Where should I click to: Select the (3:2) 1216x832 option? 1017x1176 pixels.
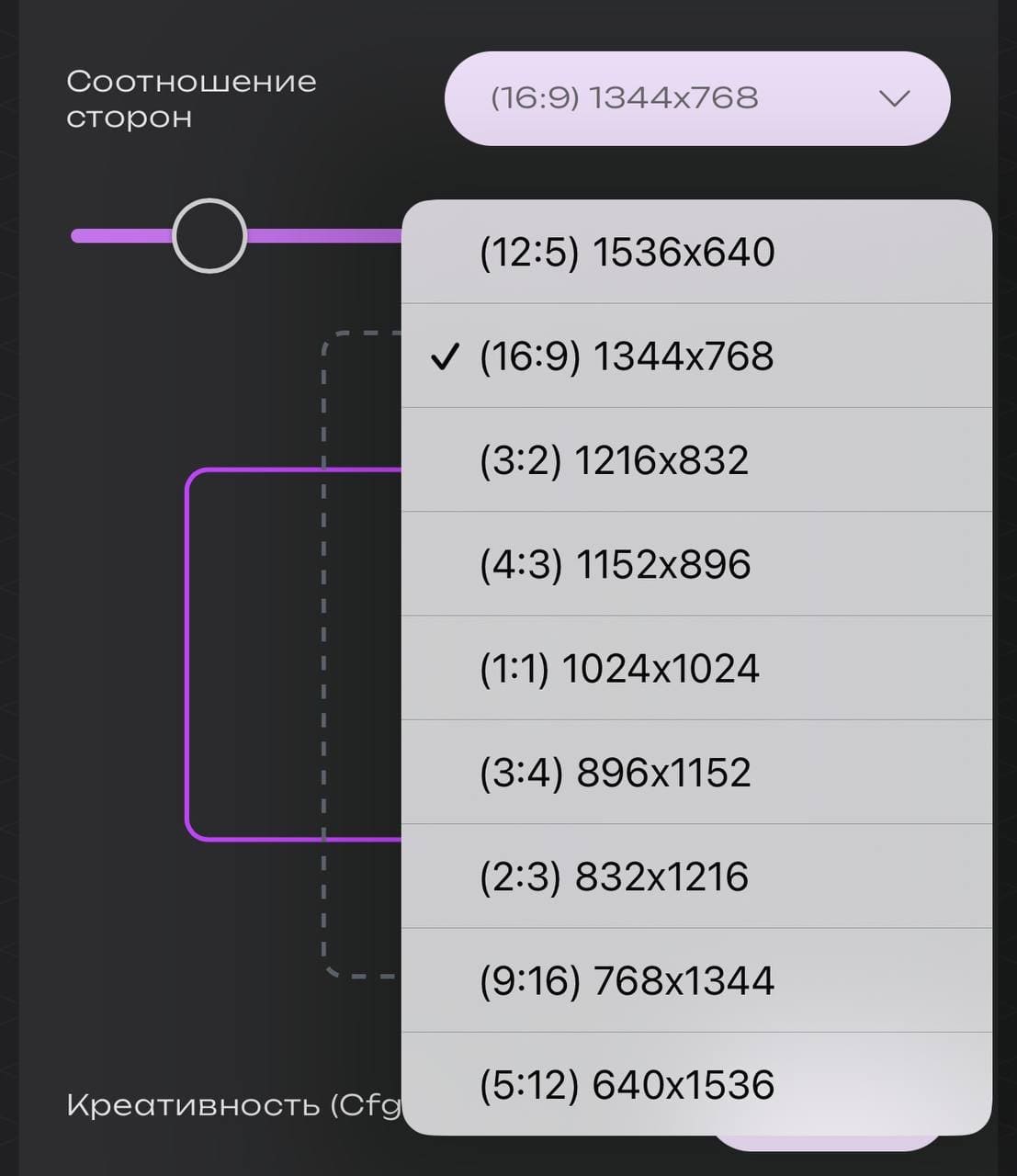[x=614, y=460]
